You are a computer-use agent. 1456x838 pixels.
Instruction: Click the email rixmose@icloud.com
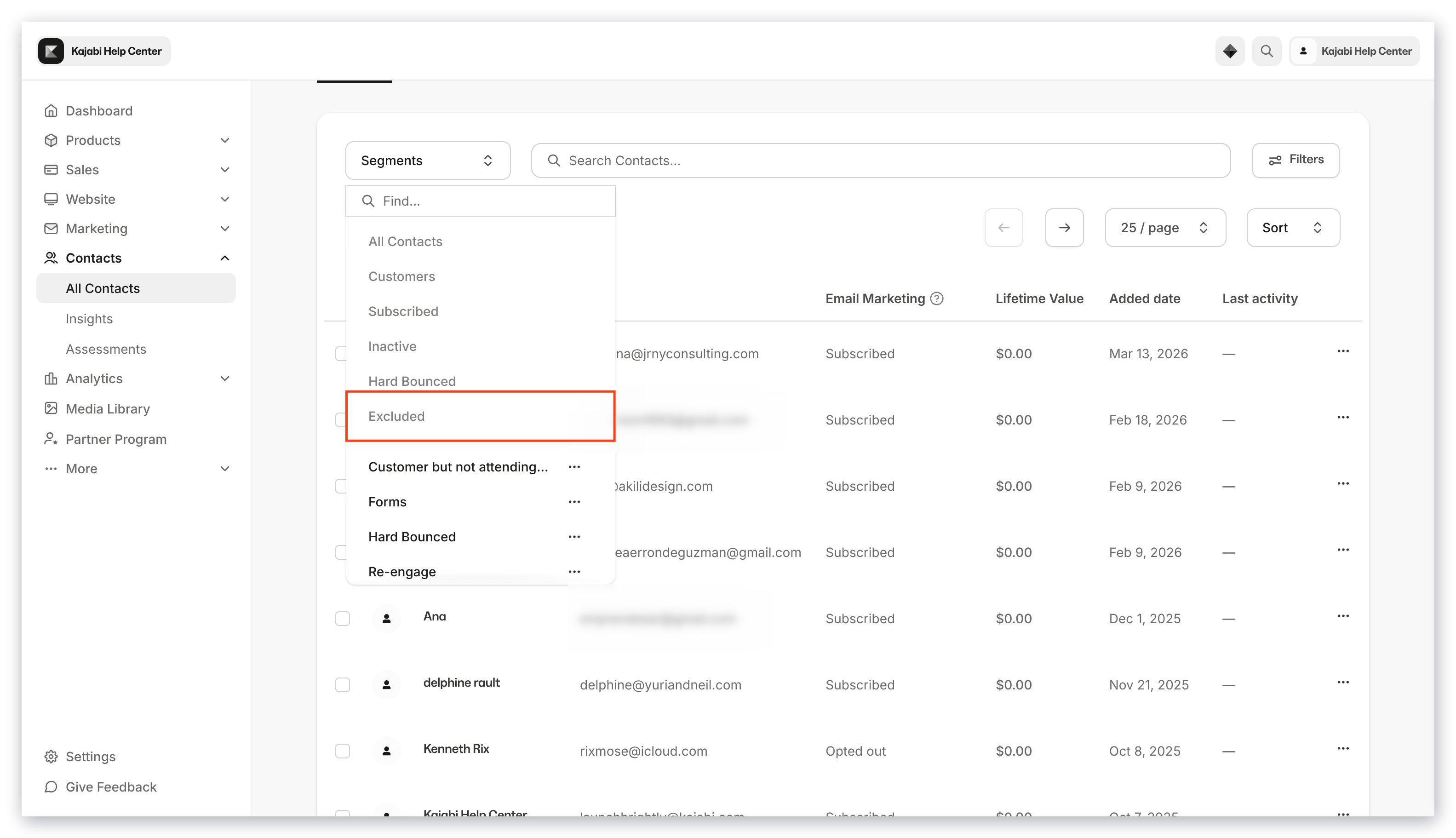pyautogui.click(x=643, y=751)
